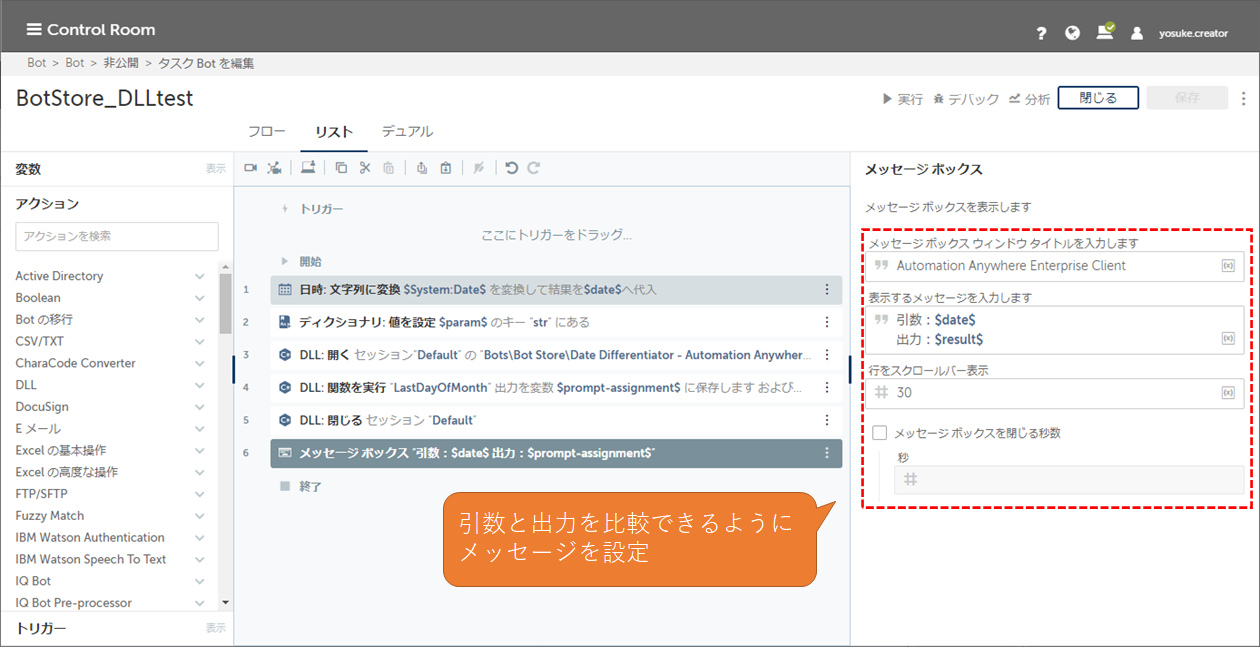Expand the Active Directory action group
Image resolution: width=1260 pixels, height=647 pixels.
(200, 276)
